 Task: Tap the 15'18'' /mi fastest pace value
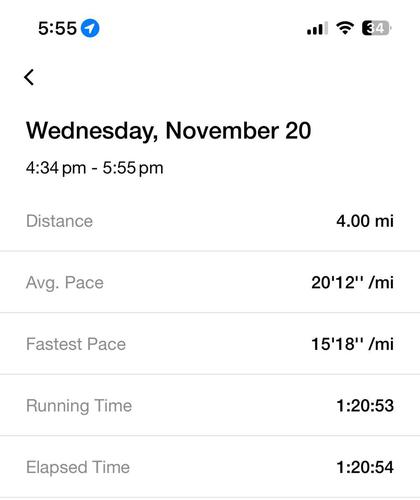352,344
